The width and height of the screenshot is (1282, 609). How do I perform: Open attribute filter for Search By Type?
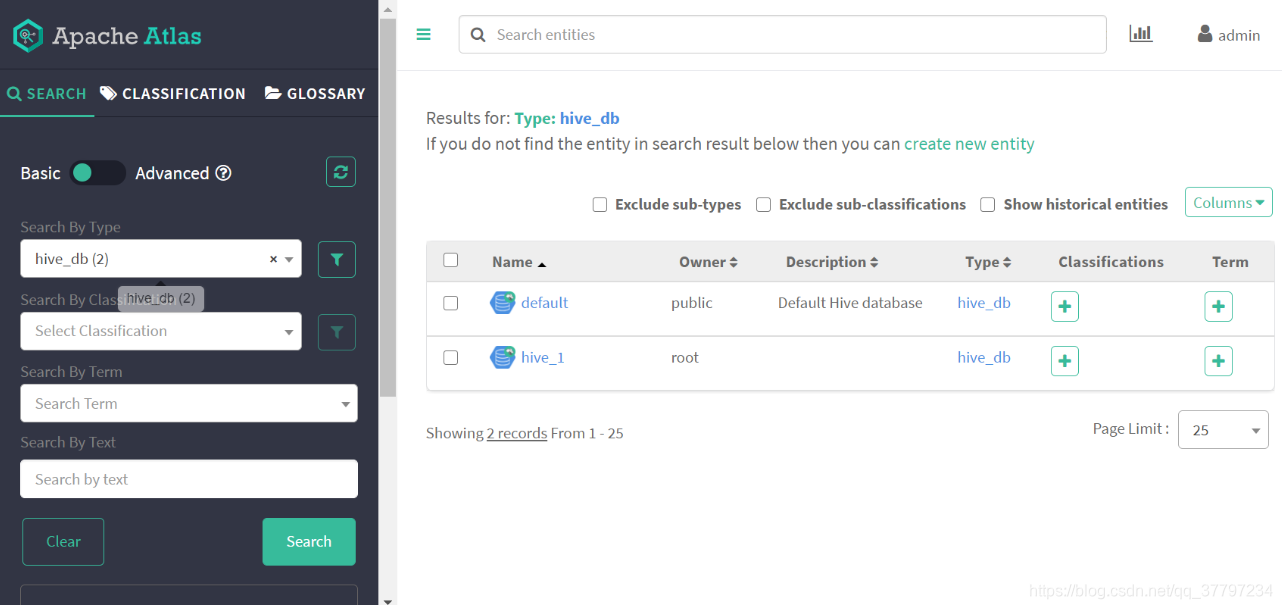[337, 260]
